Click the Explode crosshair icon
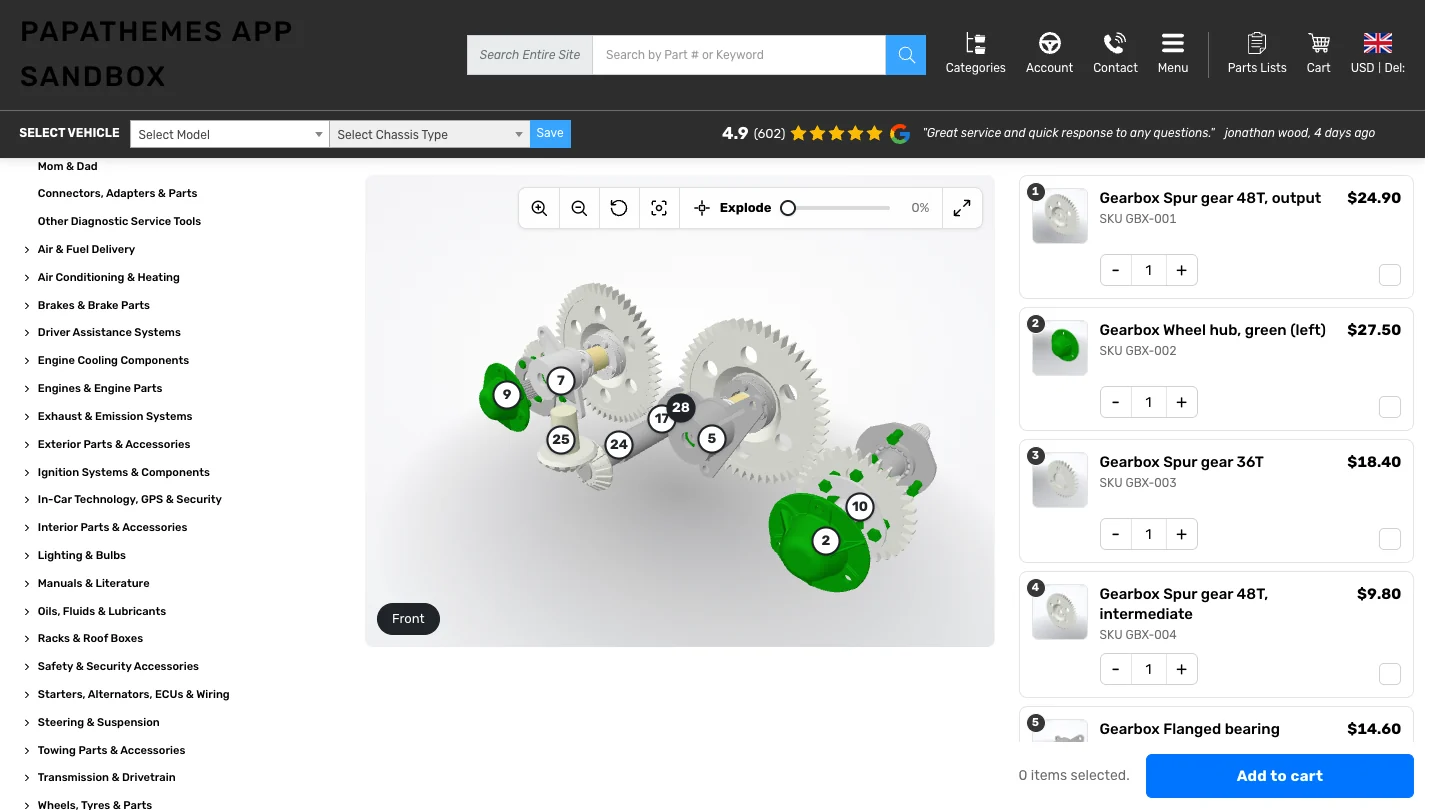The image size is (1440, 810). point(702,208)
